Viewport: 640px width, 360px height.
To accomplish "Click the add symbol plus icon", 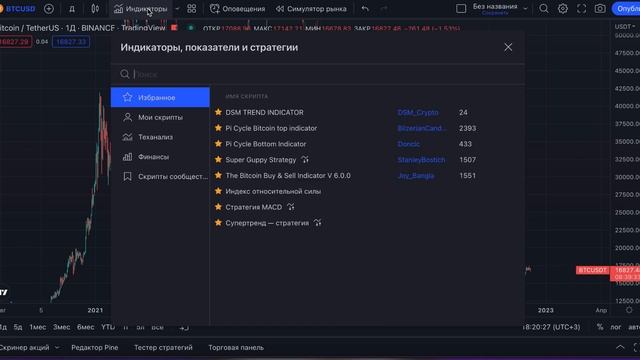I will 49,9.
